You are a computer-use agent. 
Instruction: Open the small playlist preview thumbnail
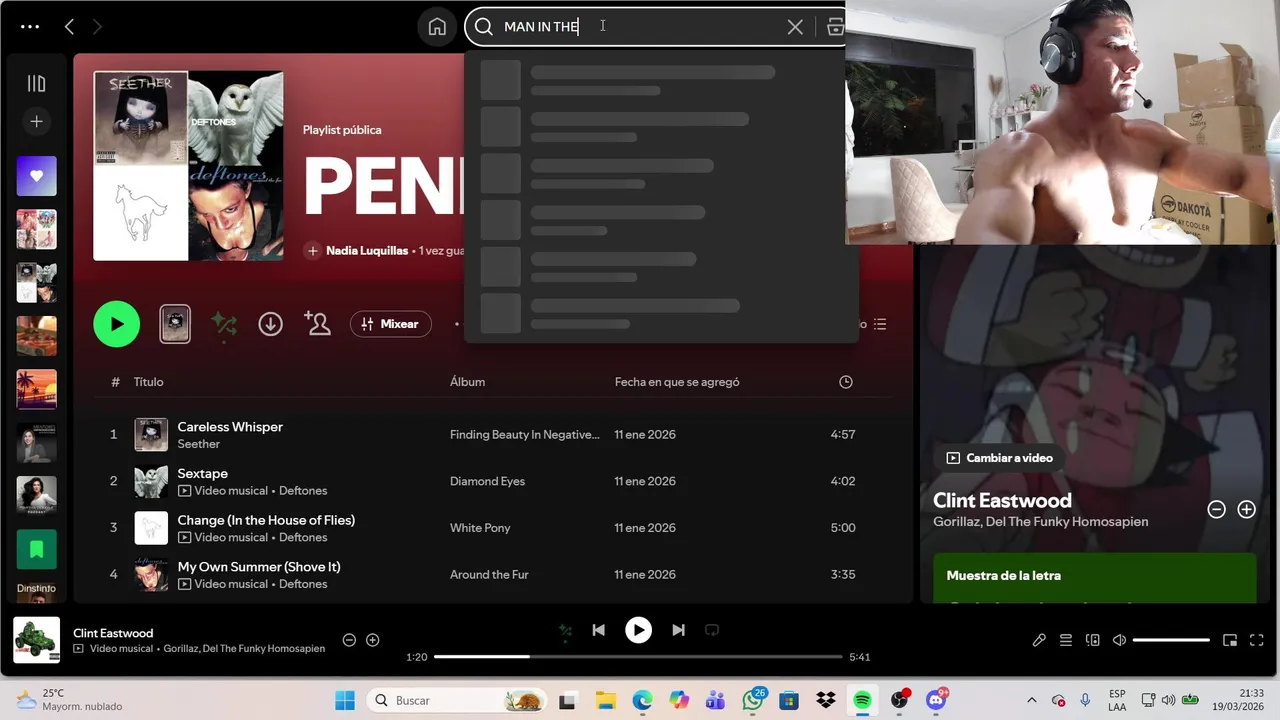(x=175, y=324)
